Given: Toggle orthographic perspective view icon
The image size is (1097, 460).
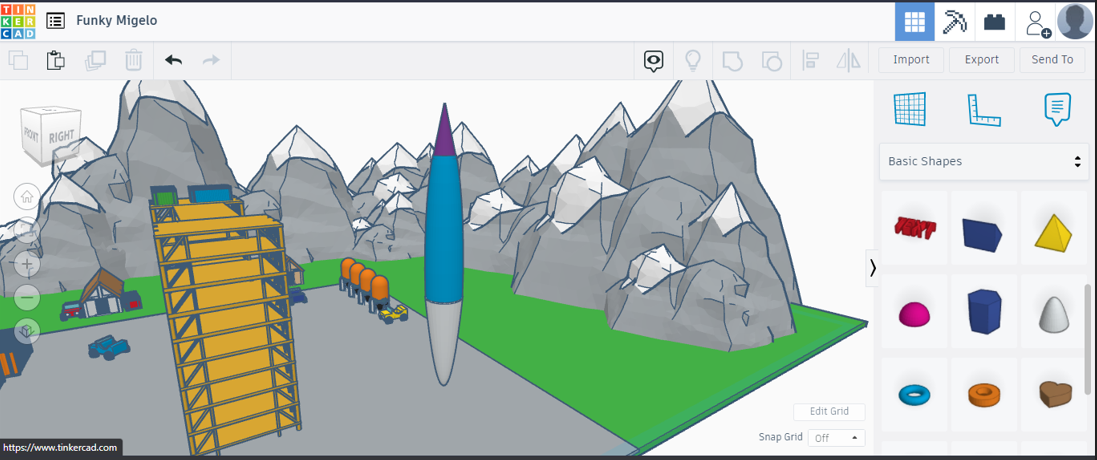Looking at the screenshot, I should 27,331.
